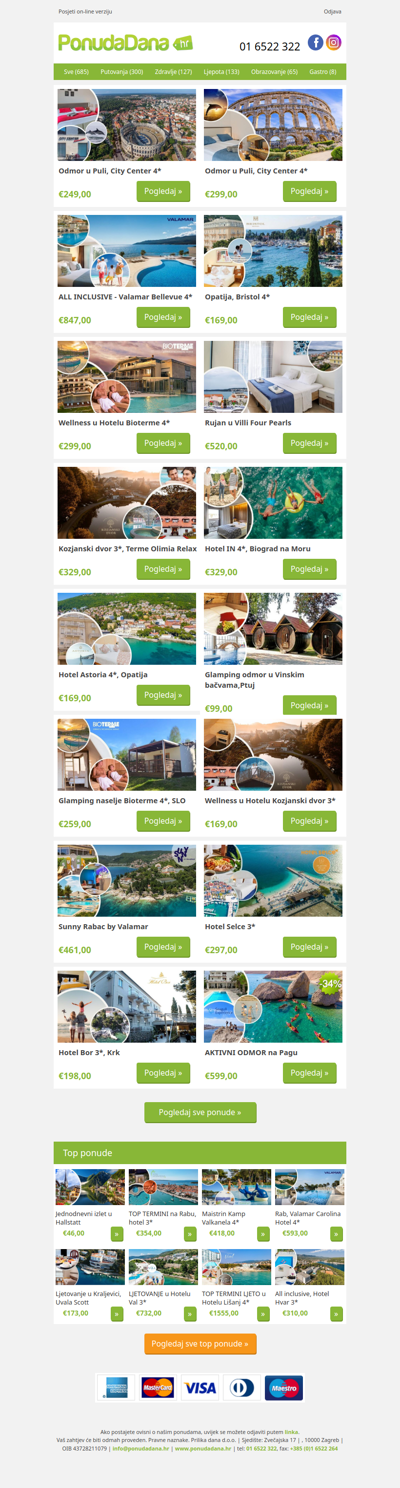Screen dimensions: 400x1488
Task: Click the American Express card icon
Action: pos(116,1388)
